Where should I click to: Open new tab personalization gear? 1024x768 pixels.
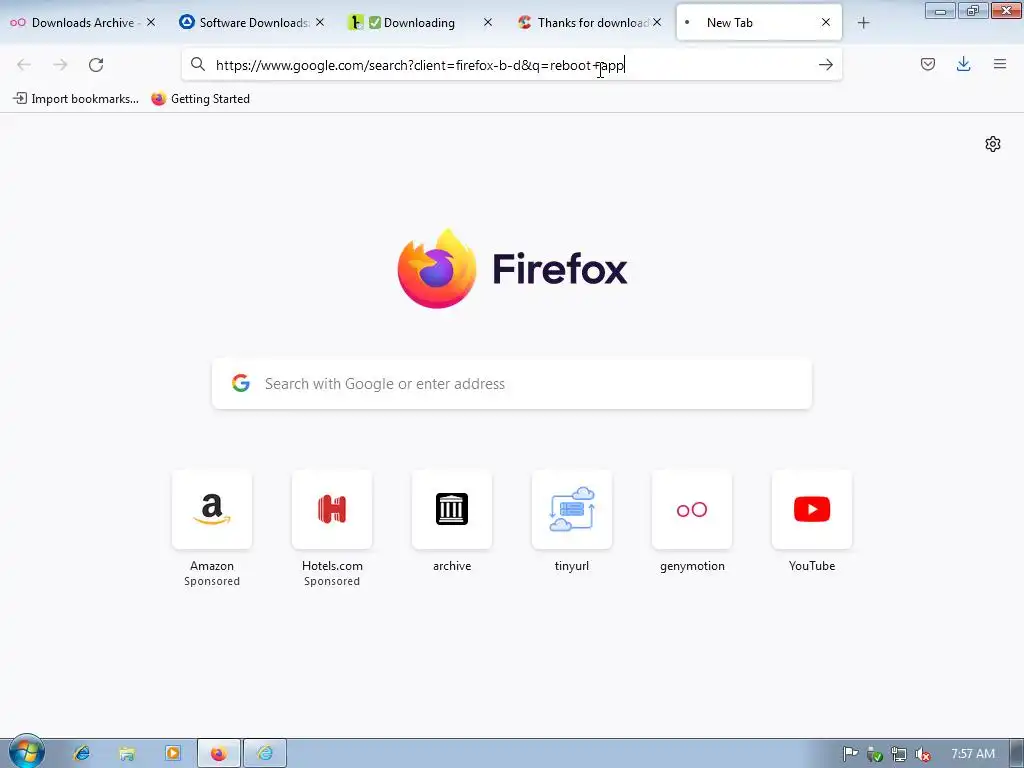993,144
